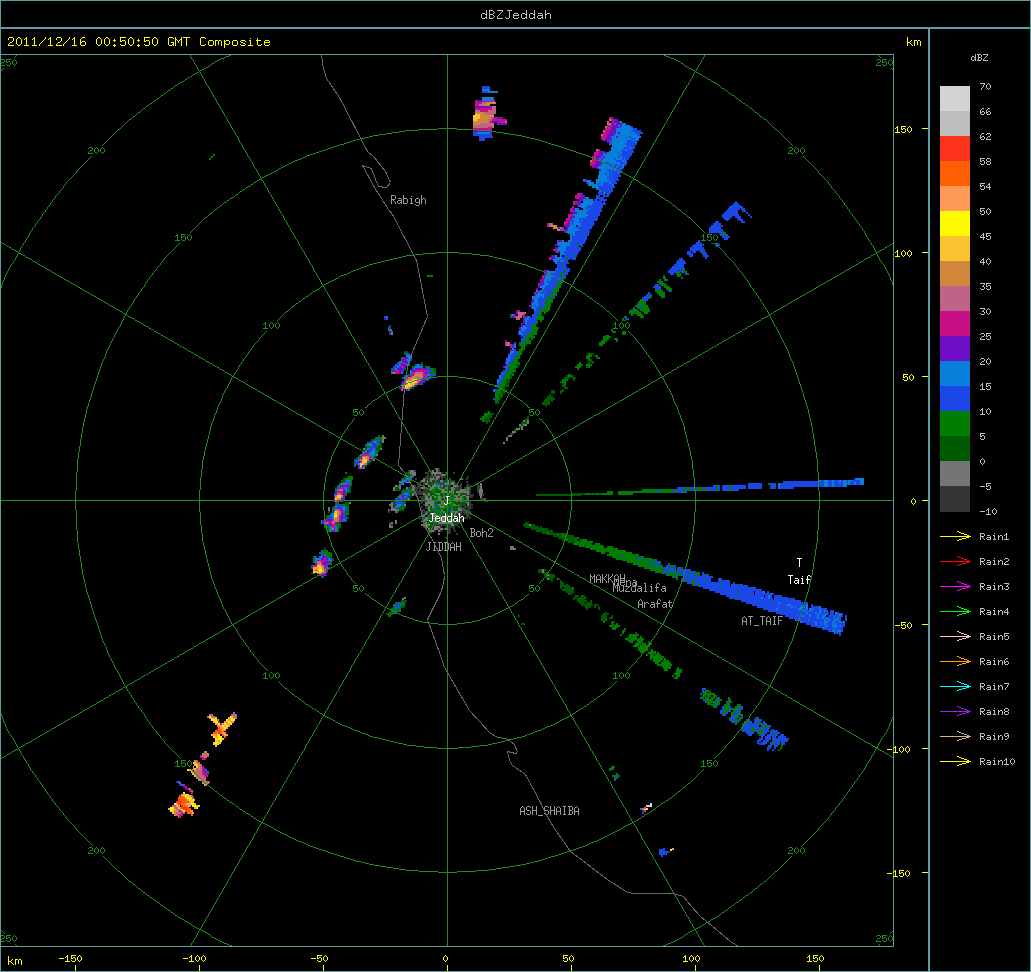This screenshot has width=1031, height=972.
Task: Click the km unit label at bottom left
Action: (x=14, y=961)
